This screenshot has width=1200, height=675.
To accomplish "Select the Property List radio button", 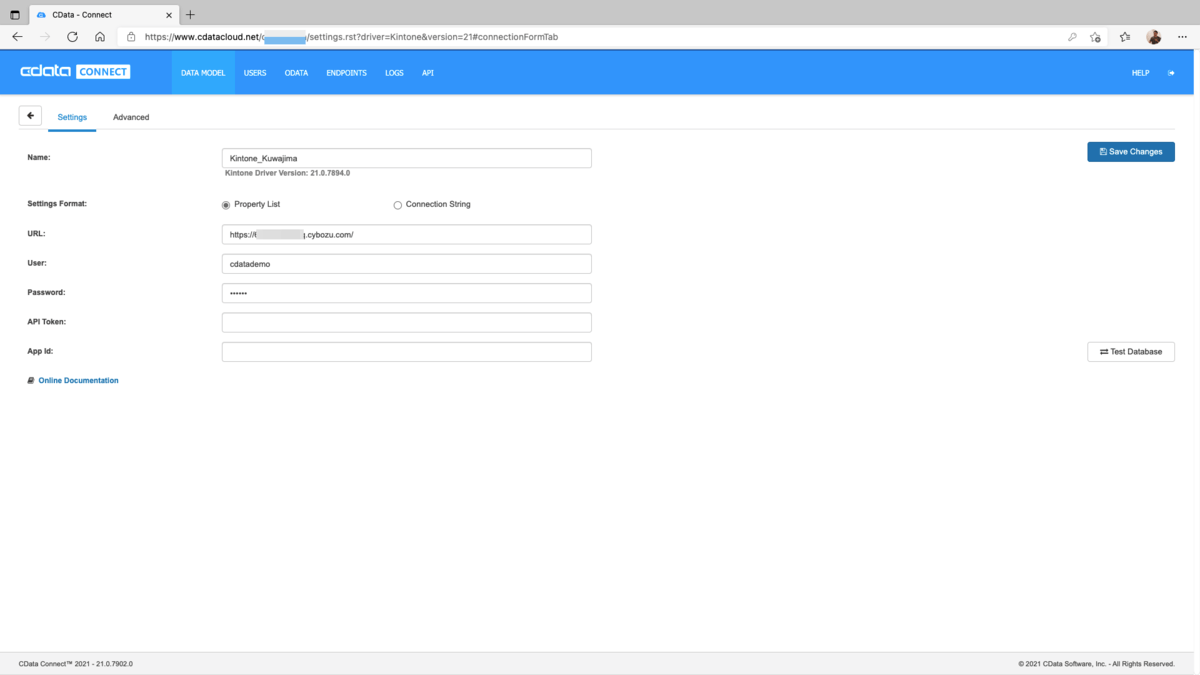I will pyautogui.click(x=226, y=205).
